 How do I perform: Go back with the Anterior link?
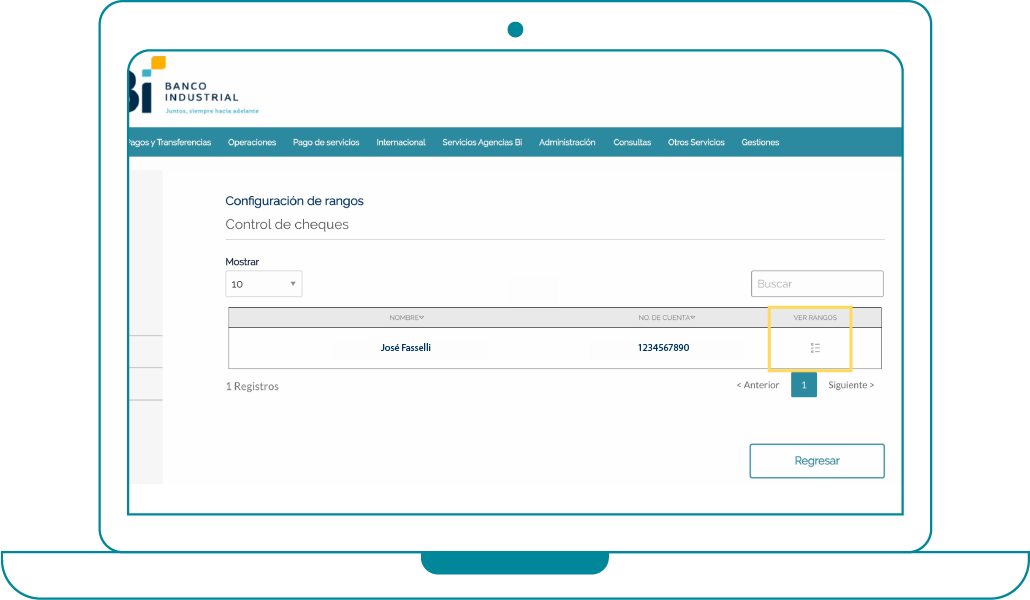click(758, 385)
